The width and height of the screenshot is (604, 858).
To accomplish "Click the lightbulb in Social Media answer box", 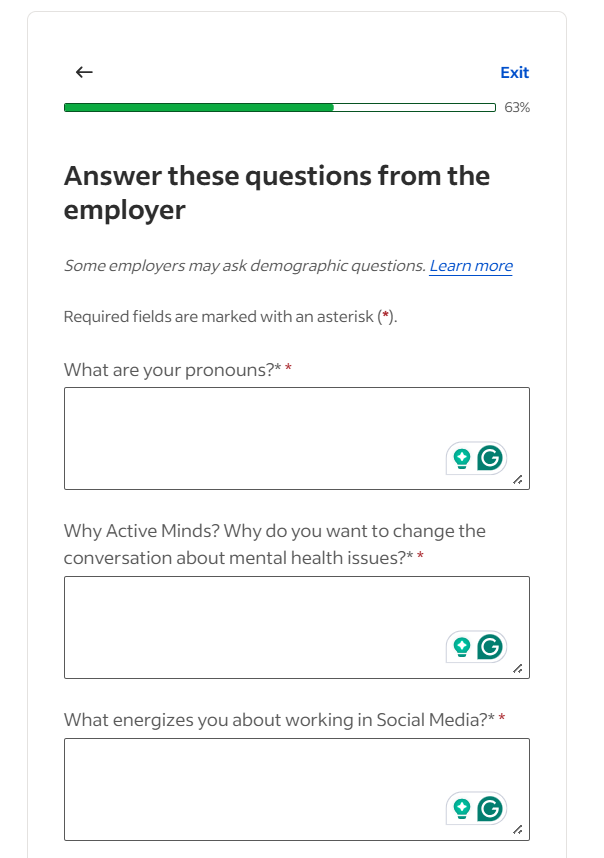I will tap(462, 808).
